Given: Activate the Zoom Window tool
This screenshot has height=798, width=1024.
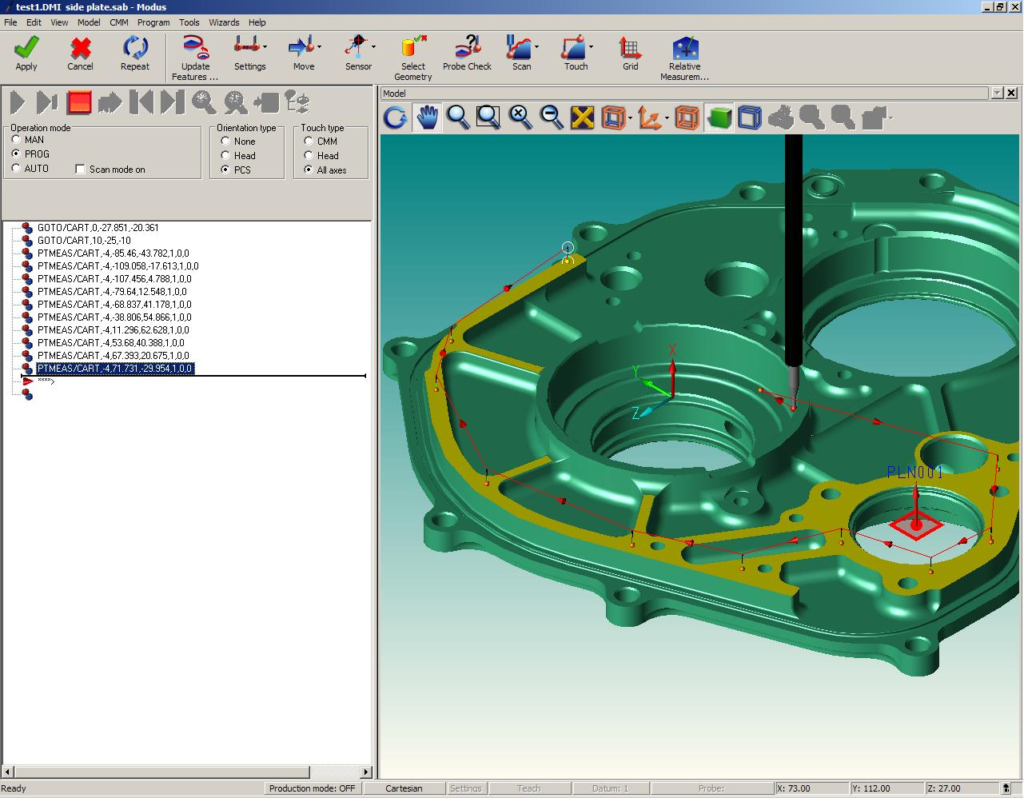Looking at the screenshot, I should click(x=487, y=117).
